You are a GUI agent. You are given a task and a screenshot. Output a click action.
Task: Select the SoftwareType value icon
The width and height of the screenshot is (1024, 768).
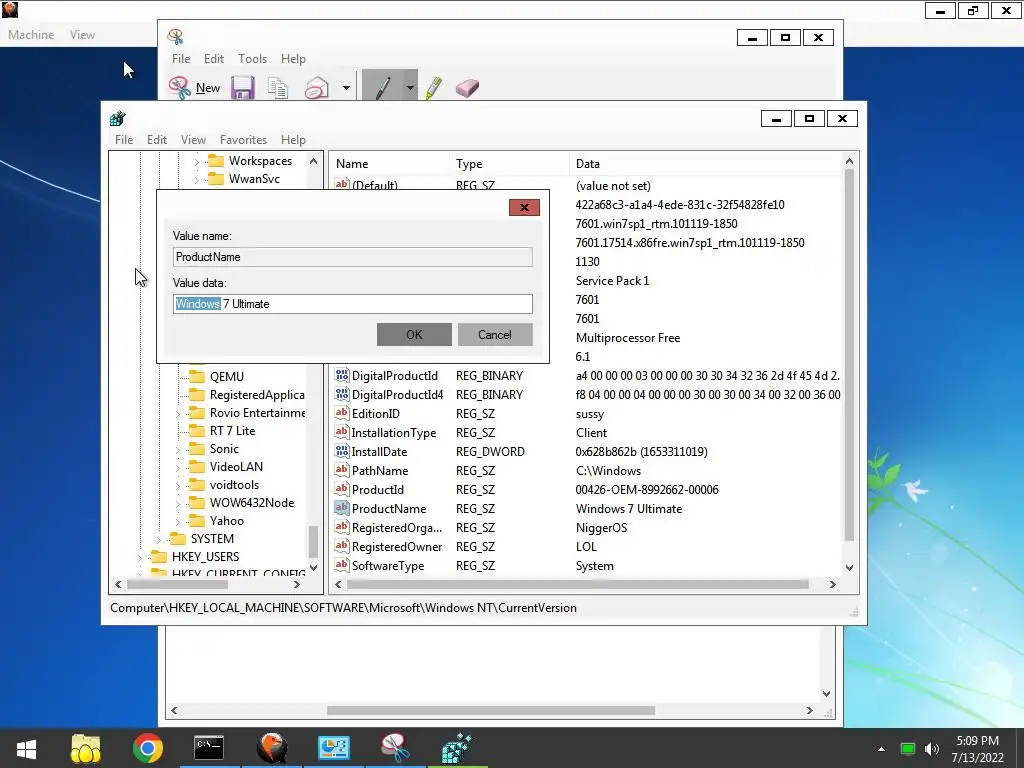(342, 565)
